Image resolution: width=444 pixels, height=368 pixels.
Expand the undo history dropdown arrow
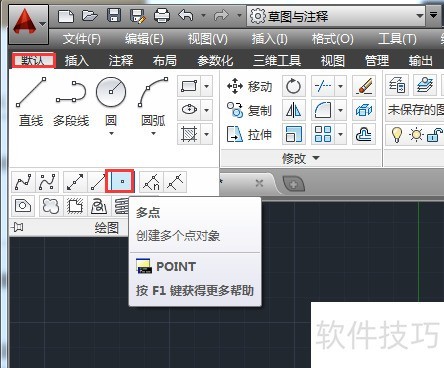tap(203, 15)
